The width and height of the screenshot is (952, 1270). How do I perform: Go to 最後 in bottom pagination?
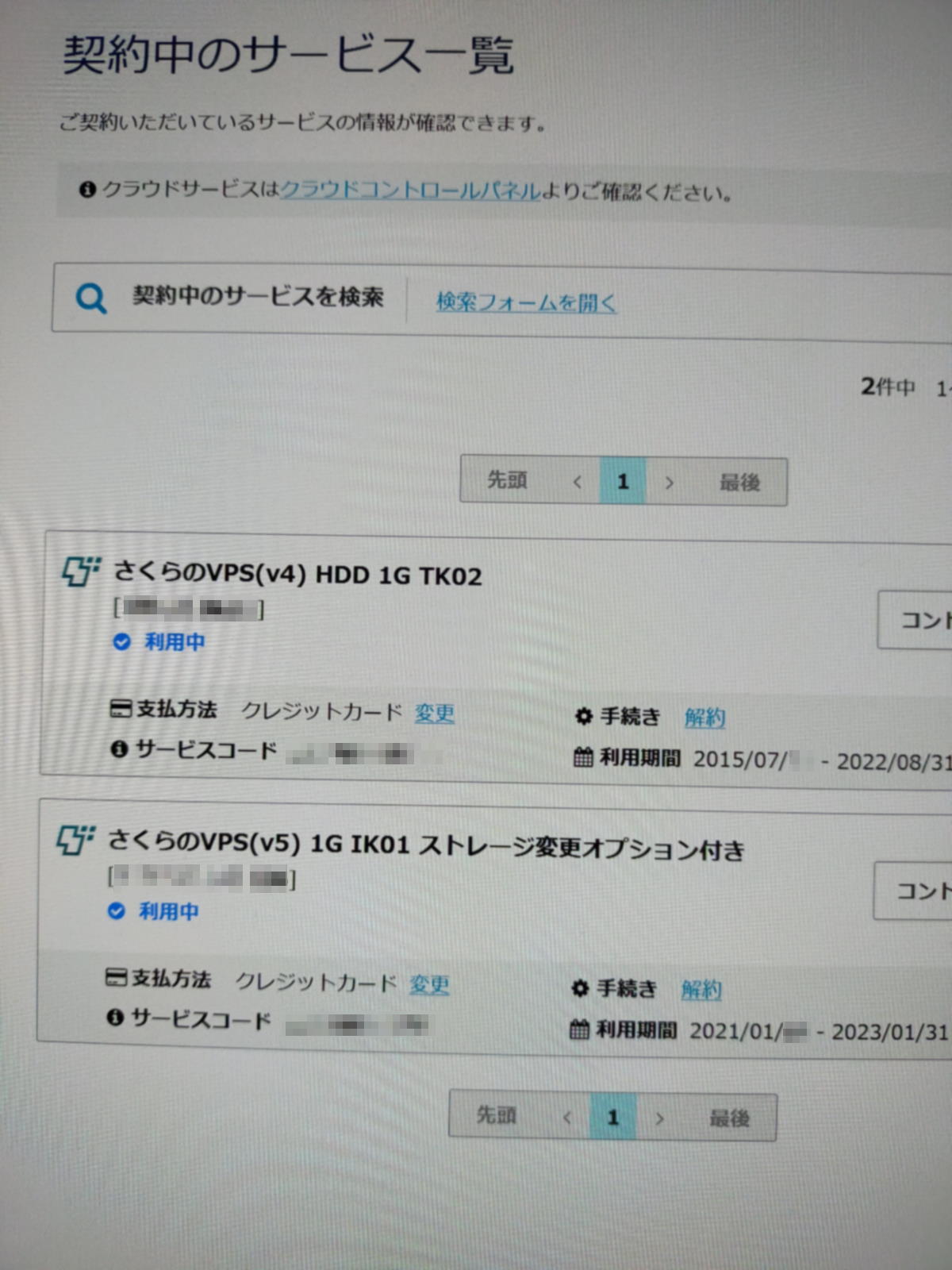pyautogui.click(x=729, y=1118)
